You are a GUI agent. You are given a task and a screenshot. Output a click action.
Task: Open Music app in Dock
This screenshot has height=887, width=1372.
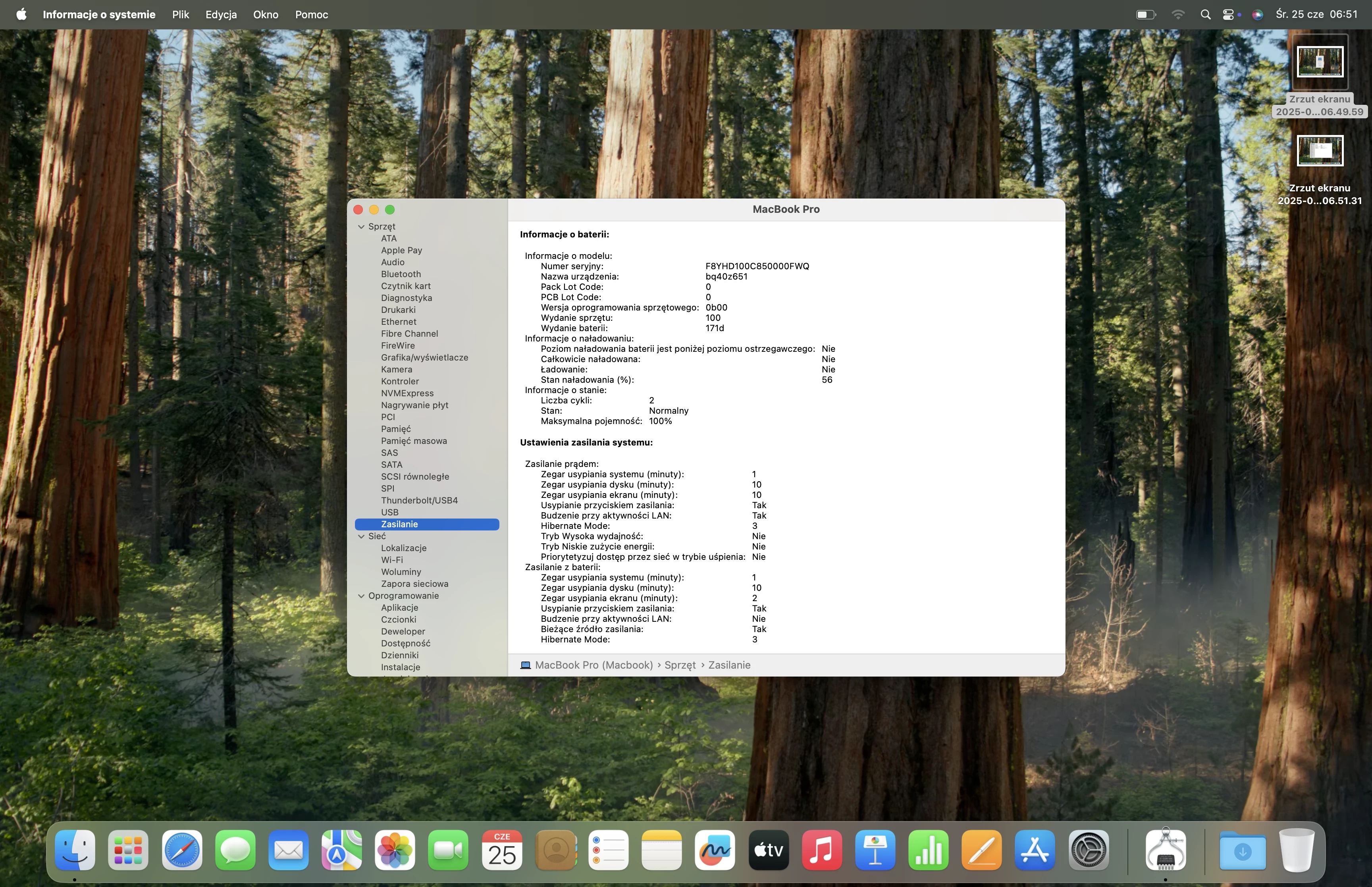point(822,850)
